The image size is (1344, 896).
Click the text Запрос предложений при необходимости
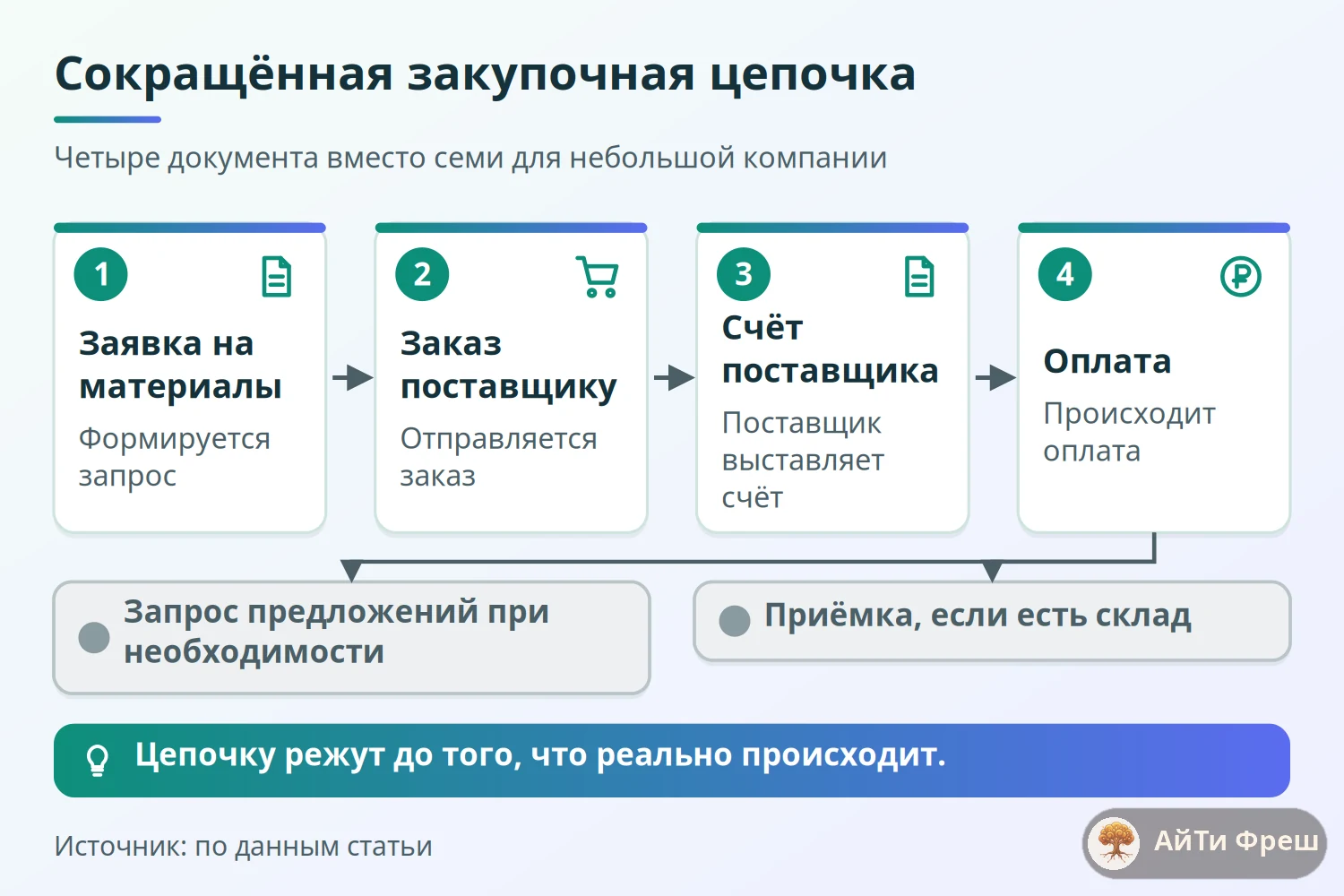pyautogui.click(x=336, y=632)
